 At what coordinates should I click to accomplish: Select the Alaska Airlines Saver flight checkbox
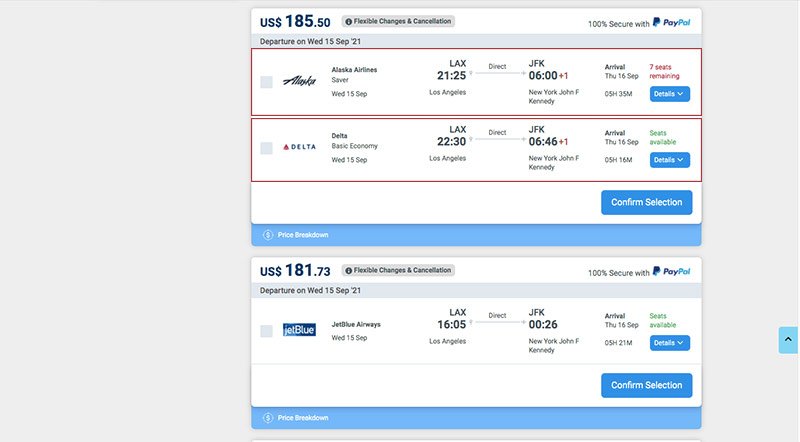point(266,82)
